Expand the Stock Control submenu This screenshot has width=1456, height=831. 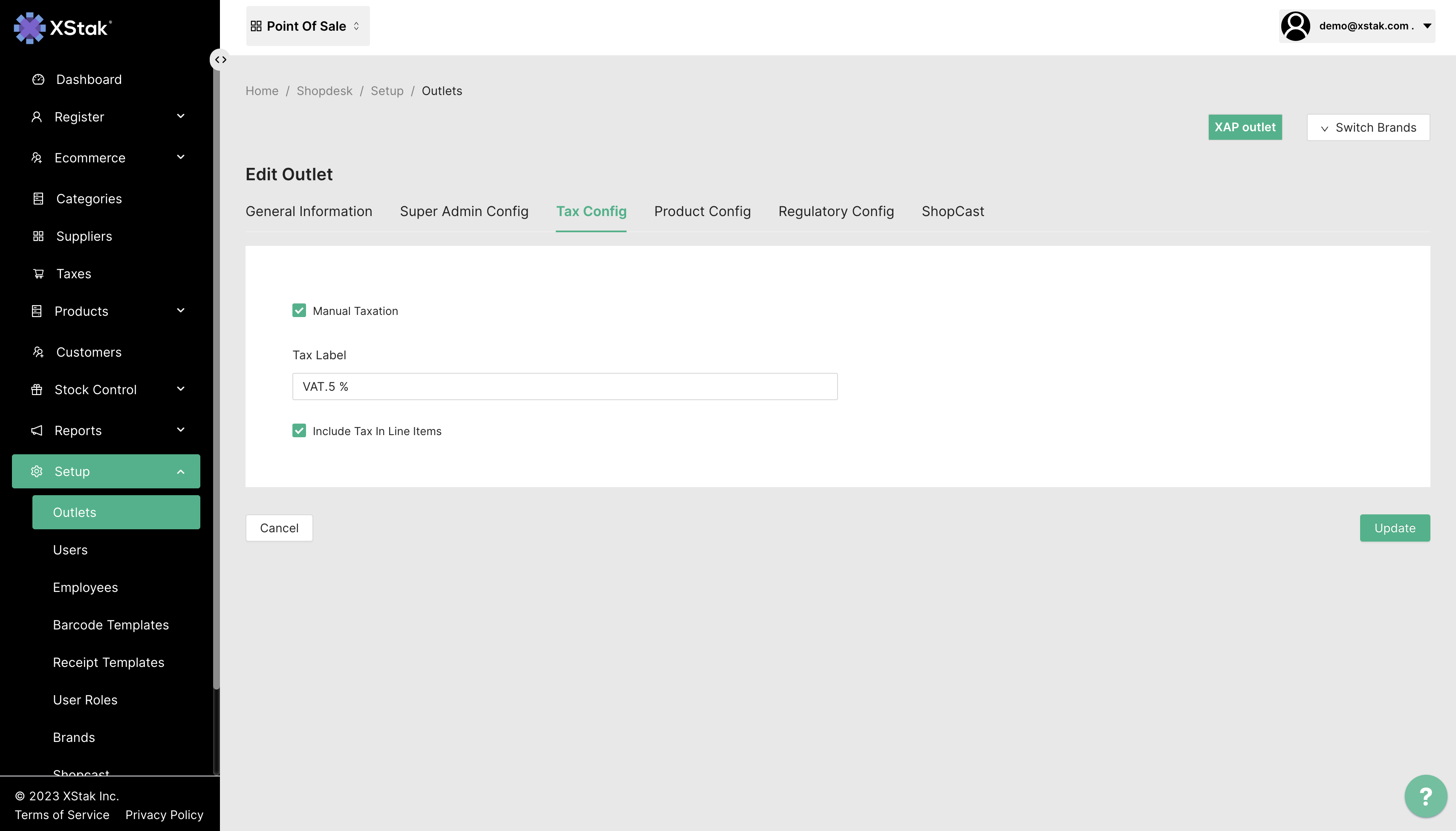[181, 389]
